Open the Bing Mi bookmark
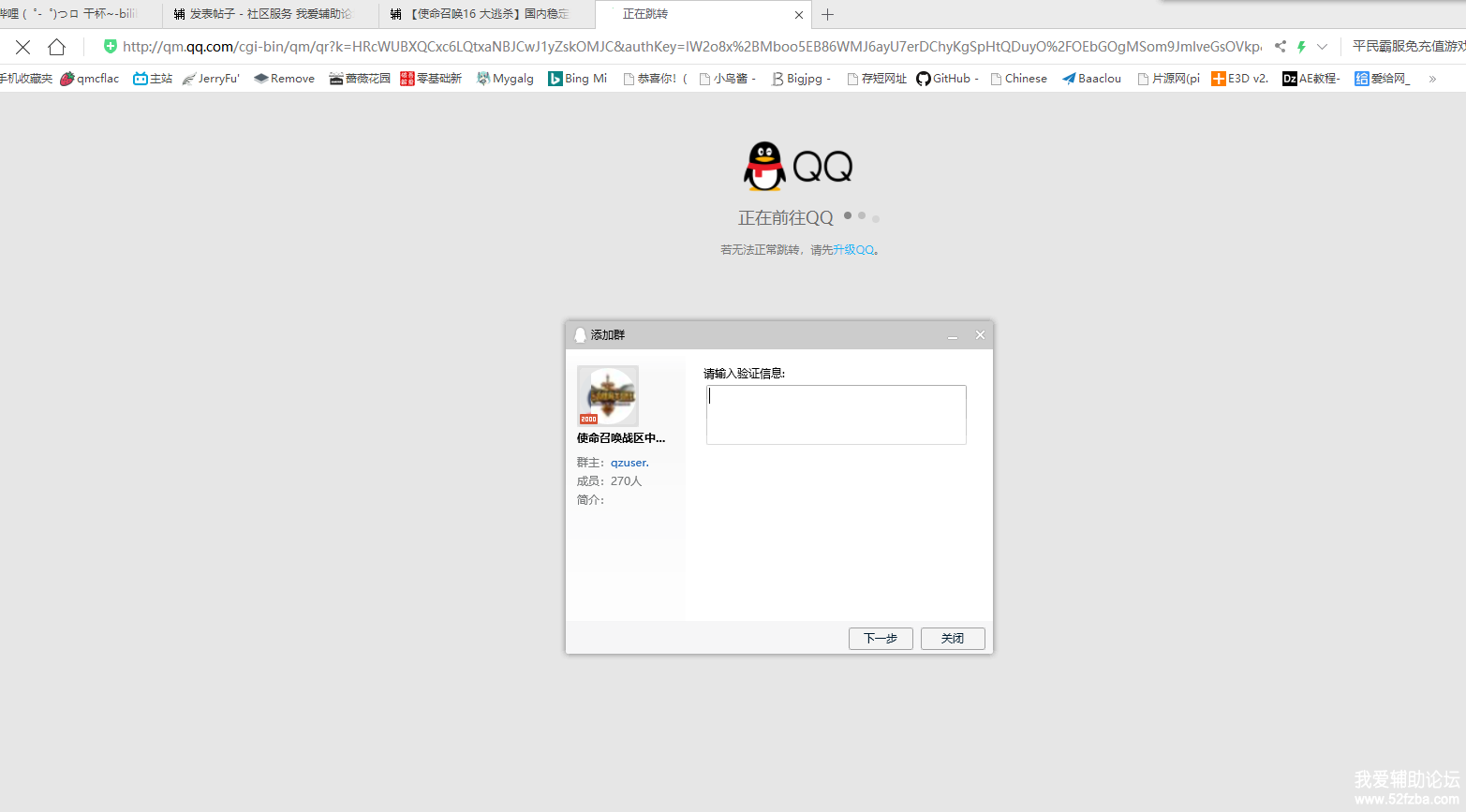Viewport: 1466px width, 812px height. [578, 79]
